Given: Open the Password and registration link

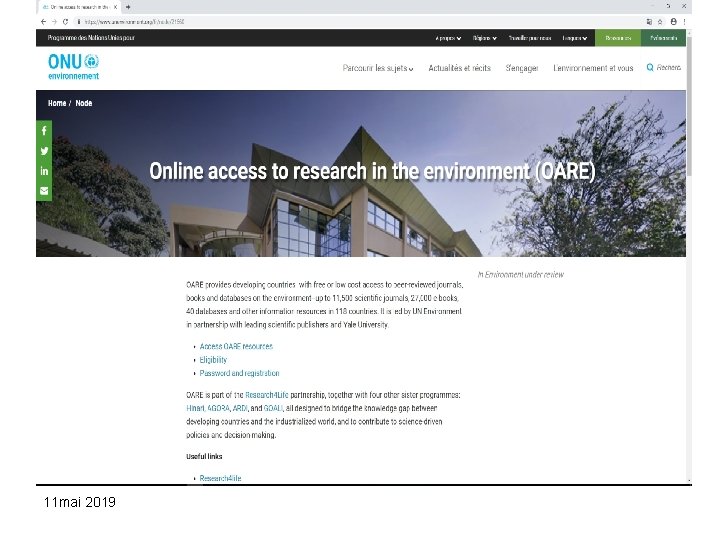Looking at the screenshot, I should [239, 373].
